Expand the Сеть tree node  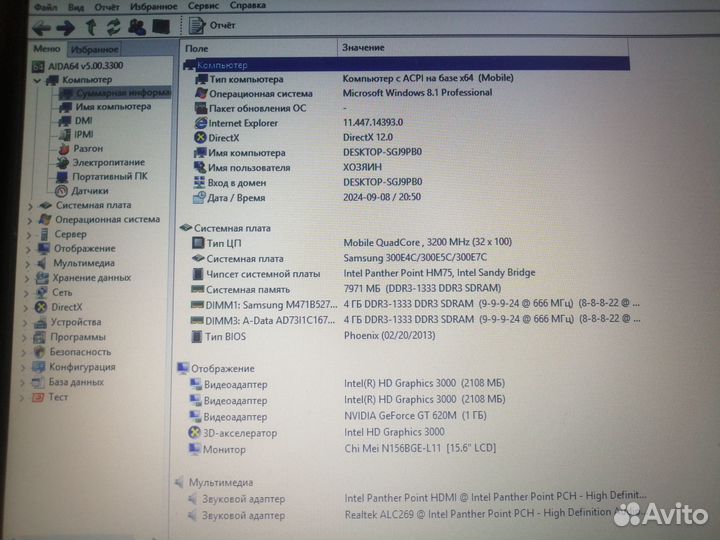27,293
